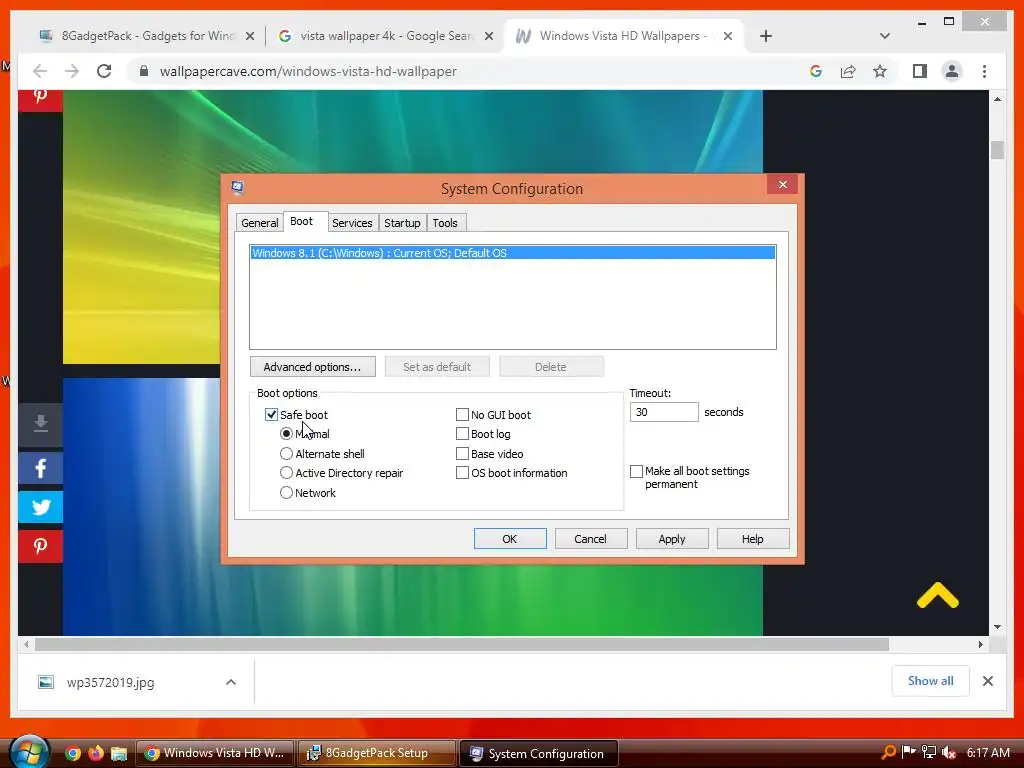The image size is (1024, 768).
Task: Enable the Base video checkbox
Action: (x=462, y=453)
